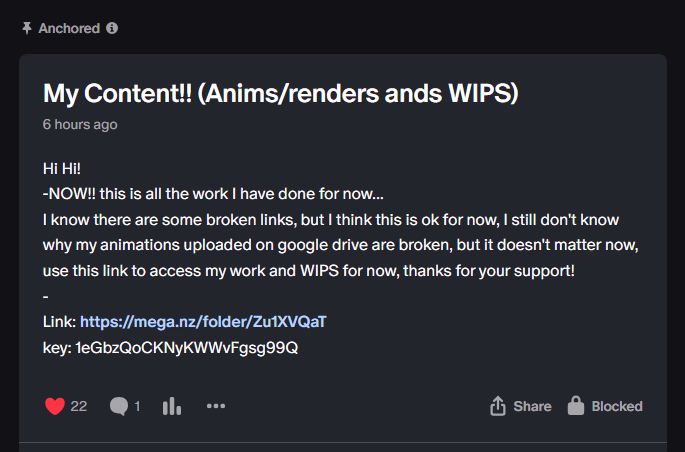
Task: Open the "My Content!!" post title
Action: coord(279,93)
